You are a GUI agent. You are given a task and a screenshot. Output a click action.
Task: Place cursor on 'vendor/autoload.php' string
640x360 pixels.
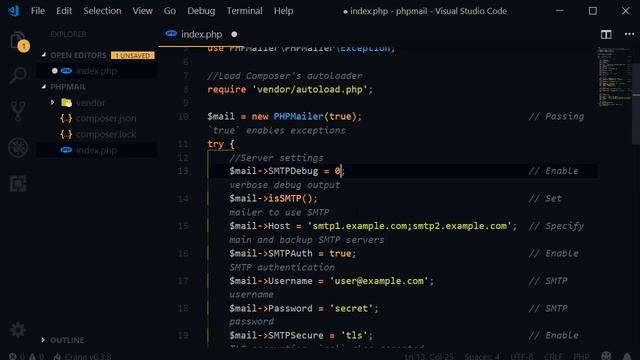pos(309,89)
